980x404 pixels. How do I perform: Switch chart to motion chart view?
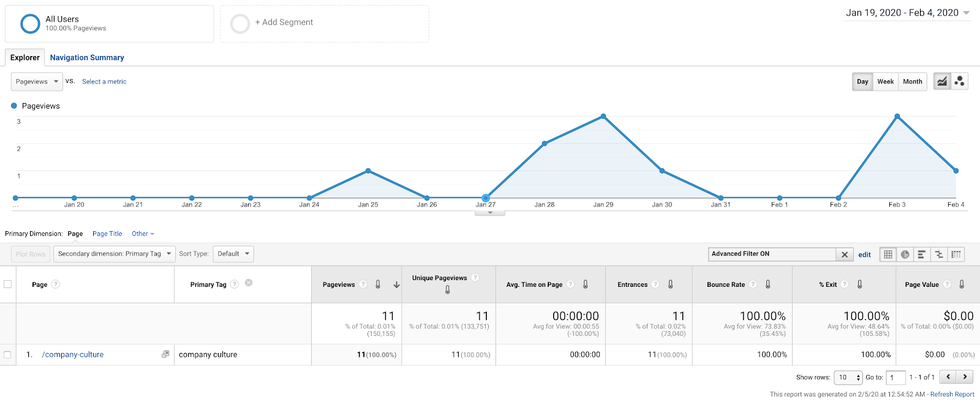pyautogui.click(x=960, y=81)
